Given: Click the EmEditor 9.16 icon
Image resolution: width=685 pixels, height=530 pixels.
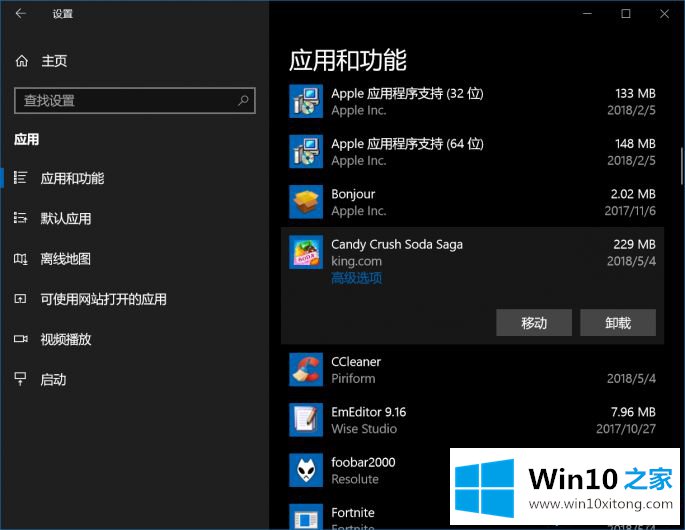Looking at the screenshot, I should click(306, 420).
